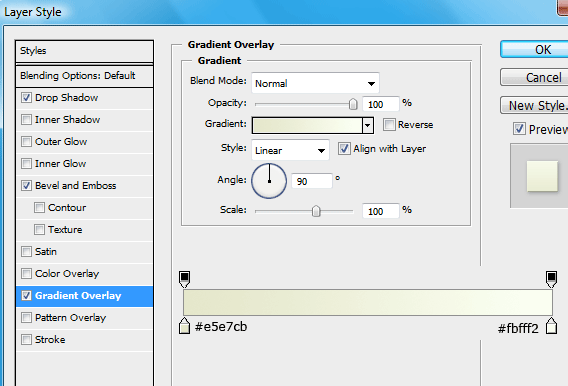Select the Gradient Overlay row label
Viewport: 568px width, 386px height.
point(78,296)
